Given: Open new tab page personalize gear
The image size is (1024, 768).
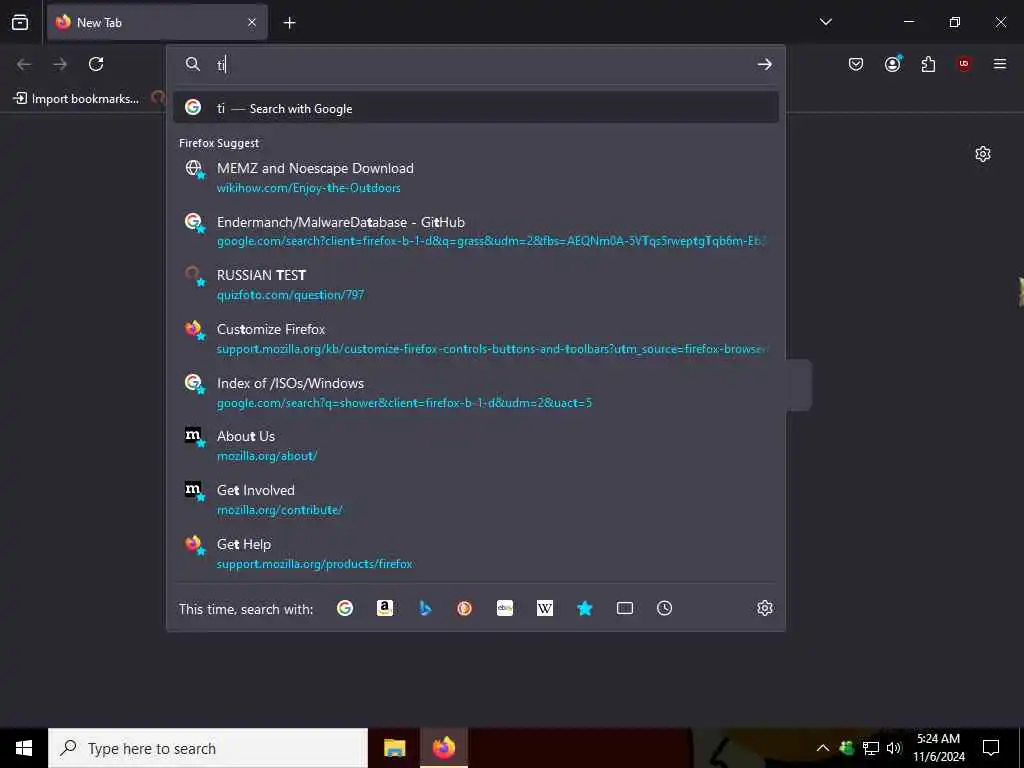Looking at the screenshot, I should point(983,154).
